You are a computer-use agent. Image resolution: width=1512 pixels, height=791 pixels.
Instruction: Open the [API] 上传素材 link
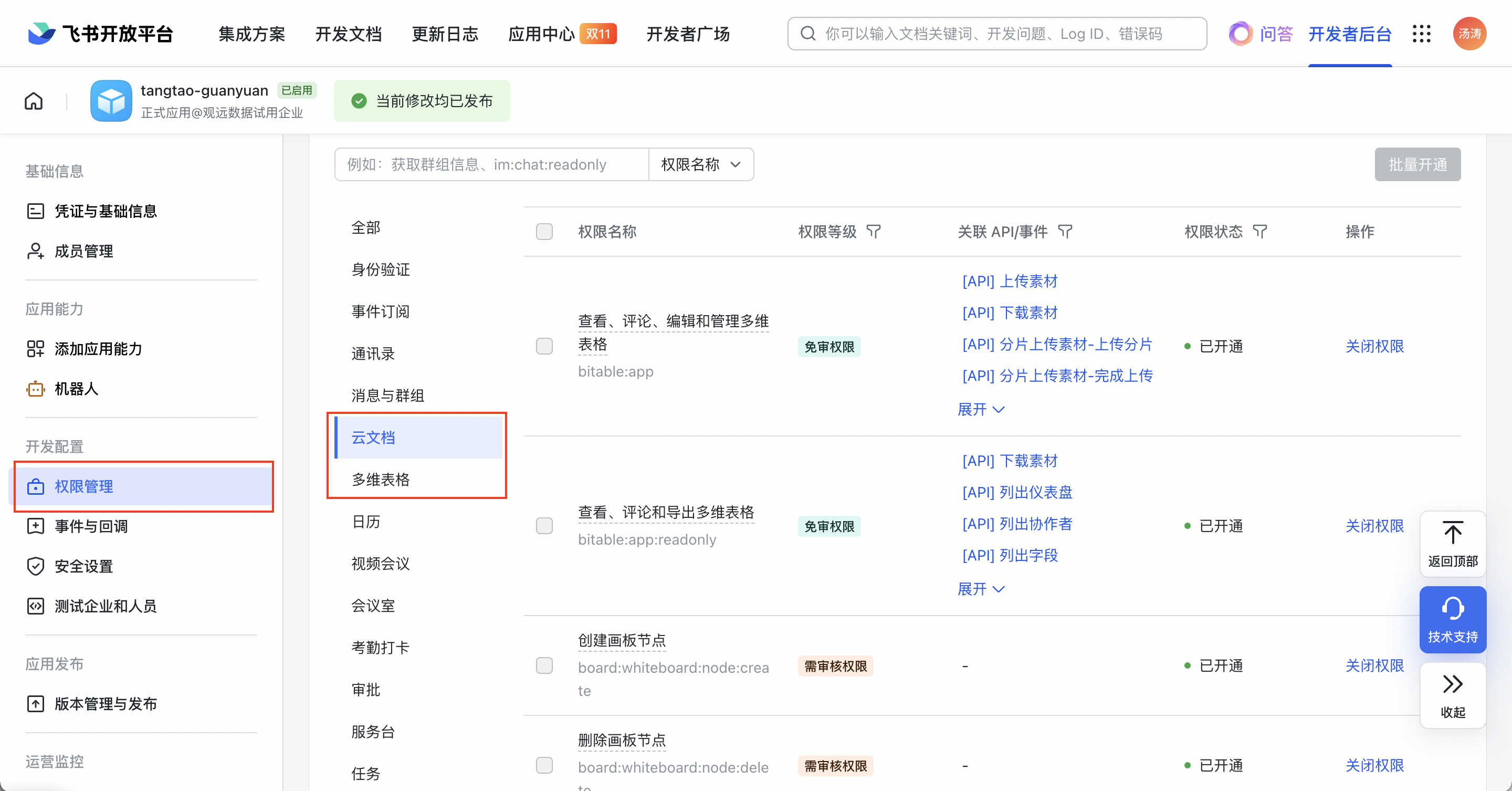pyautogui.click(x=1010, y=282)
